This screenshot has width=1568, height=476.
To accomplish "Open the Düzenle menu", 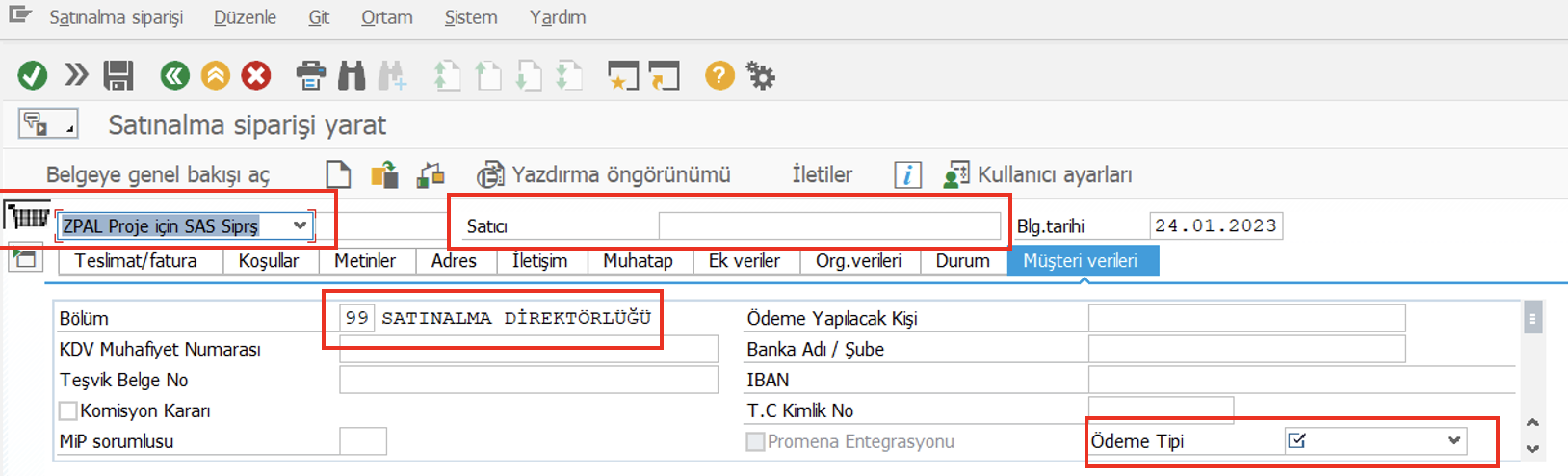I will (x=245, y=17).
